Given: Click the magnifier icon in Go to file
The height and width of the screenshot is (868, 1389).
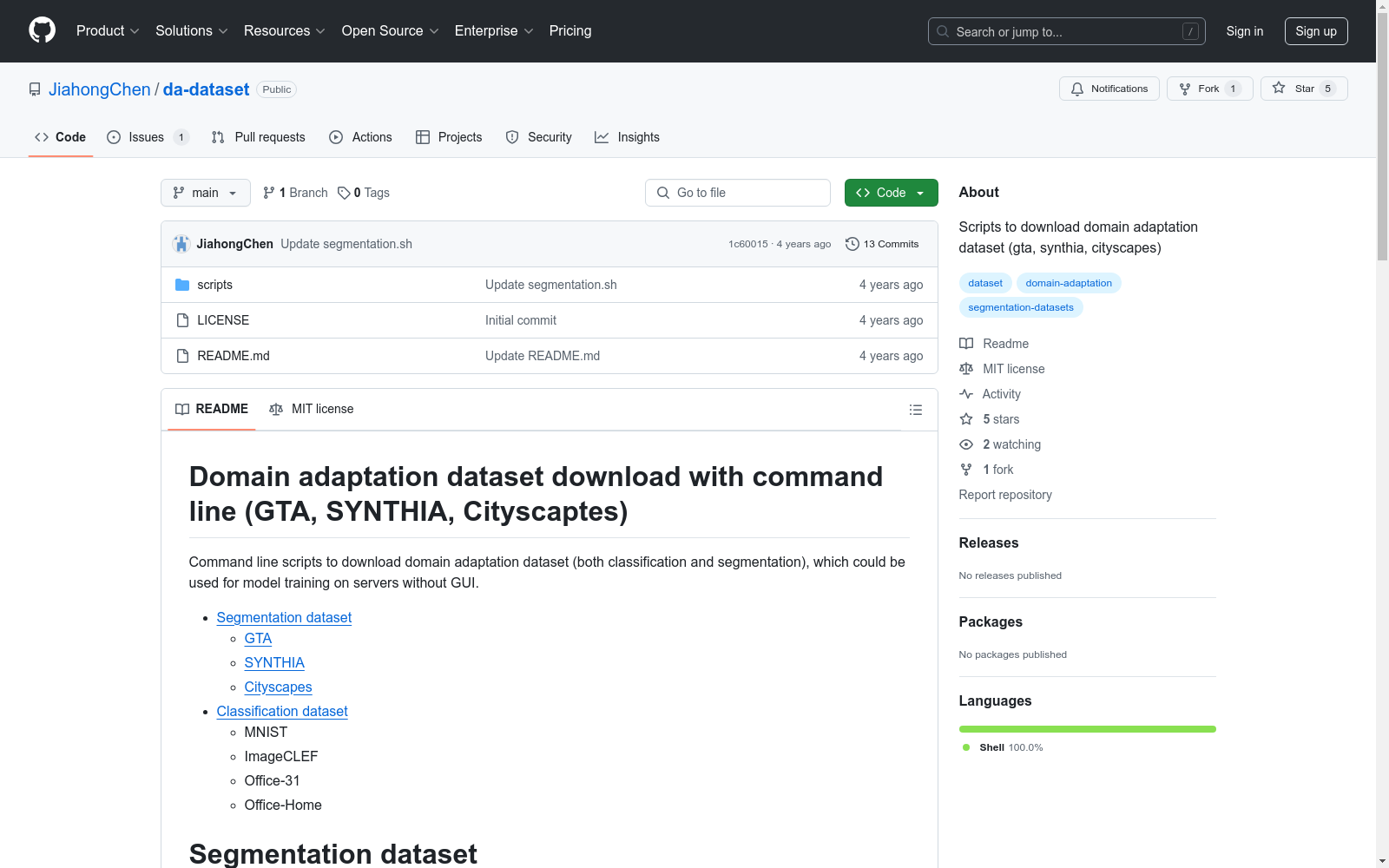Looking at the screenshot, I should 663,193.
